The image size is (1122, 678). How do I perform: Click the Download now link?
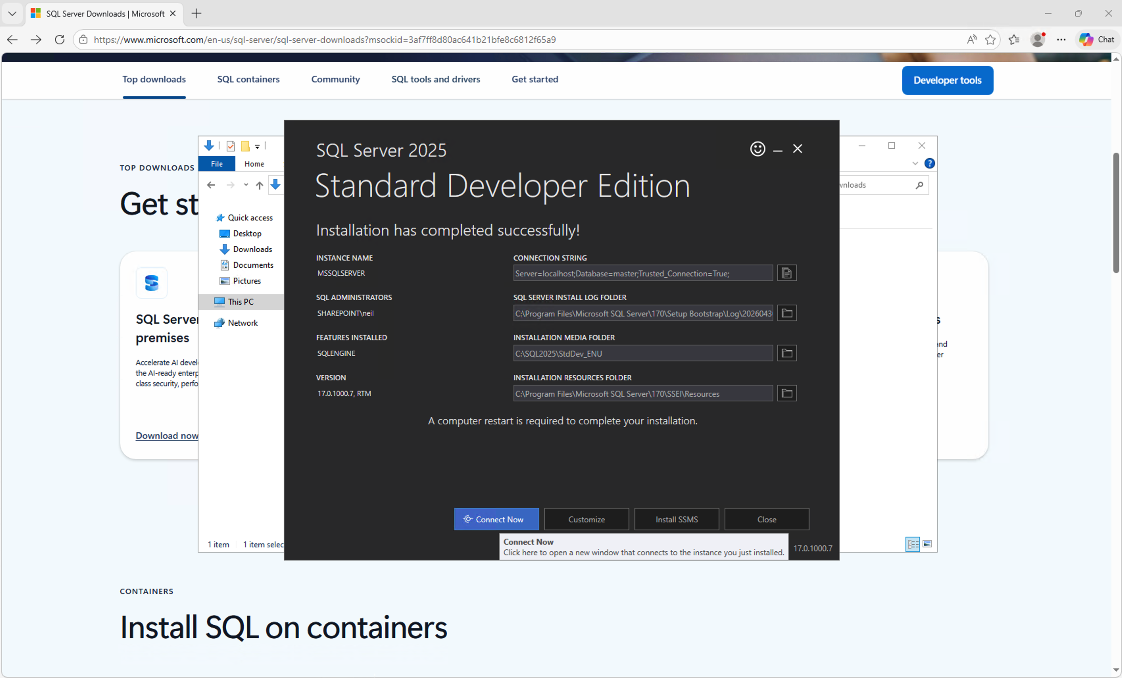pyautogui.click(x=167, y=436)
